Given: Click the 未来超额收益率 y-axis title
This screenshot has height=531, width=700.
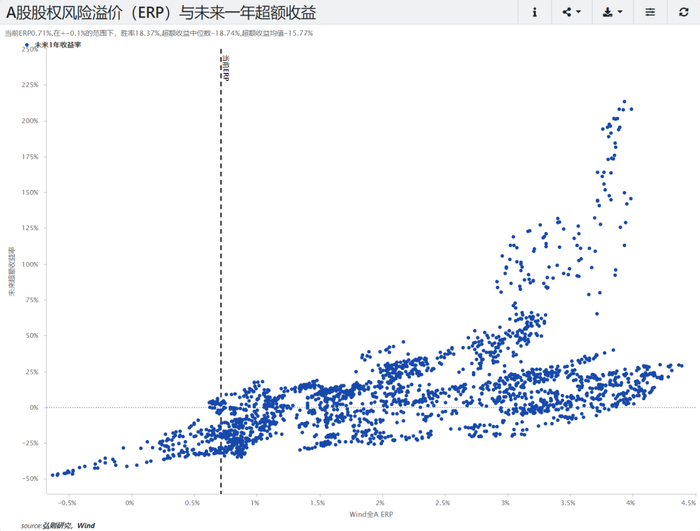Looking at the screenshot, I should pos(12,271).
